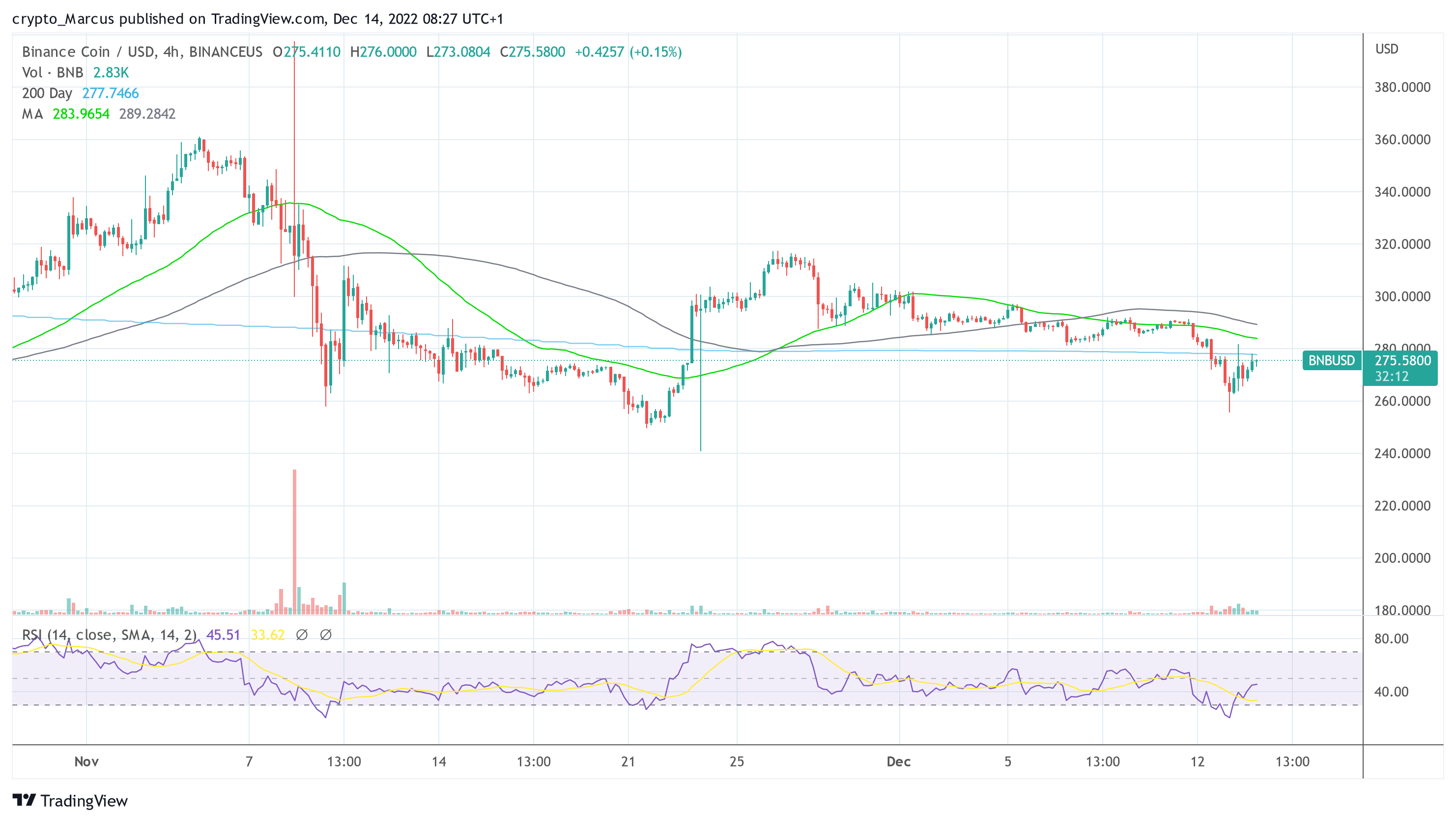
Task: Click the 5 date label on time axis
Action: [1008, 762]
